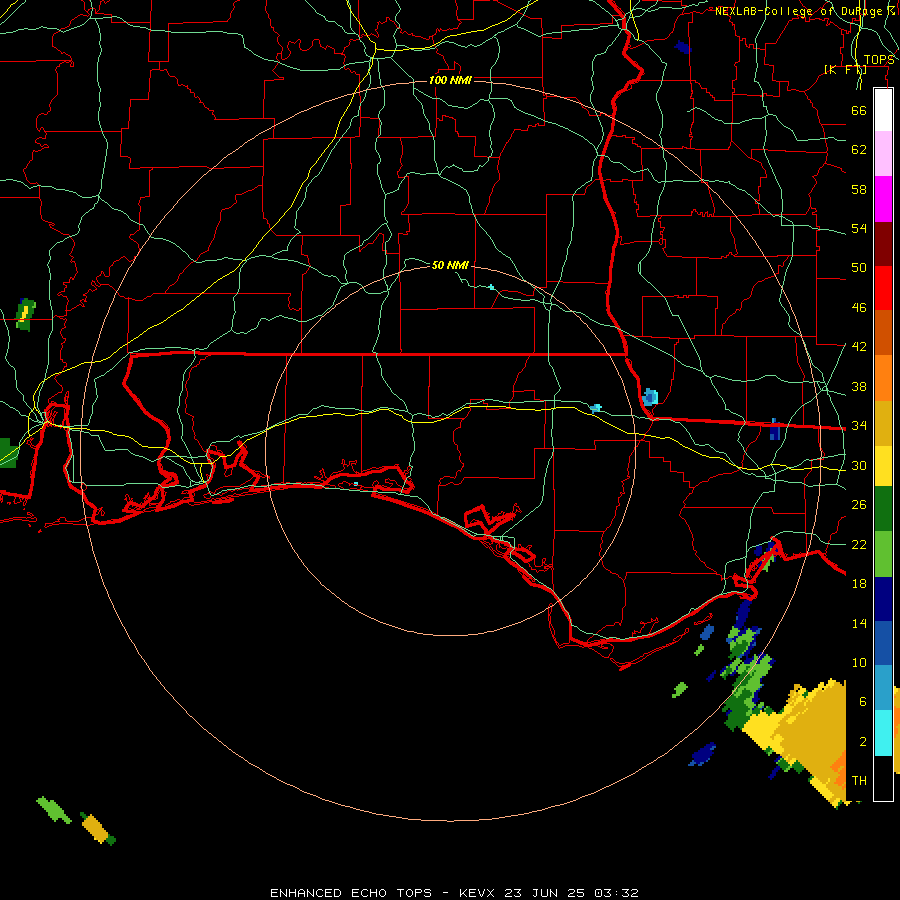The width and height of the screenshot is (900, 900).
Task: Click the "ENHANCED ECHO TOPS" title text
Action: (350, 893)
